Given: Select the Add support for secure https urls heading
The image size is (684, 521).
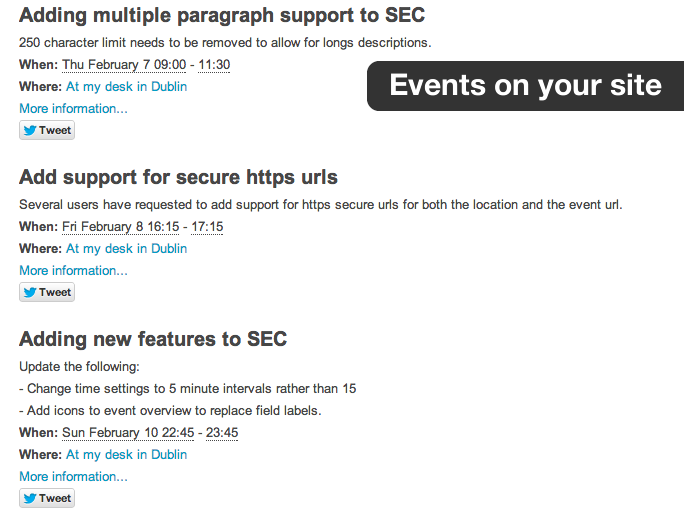Looking at the screenshot, I should [178, 178].
